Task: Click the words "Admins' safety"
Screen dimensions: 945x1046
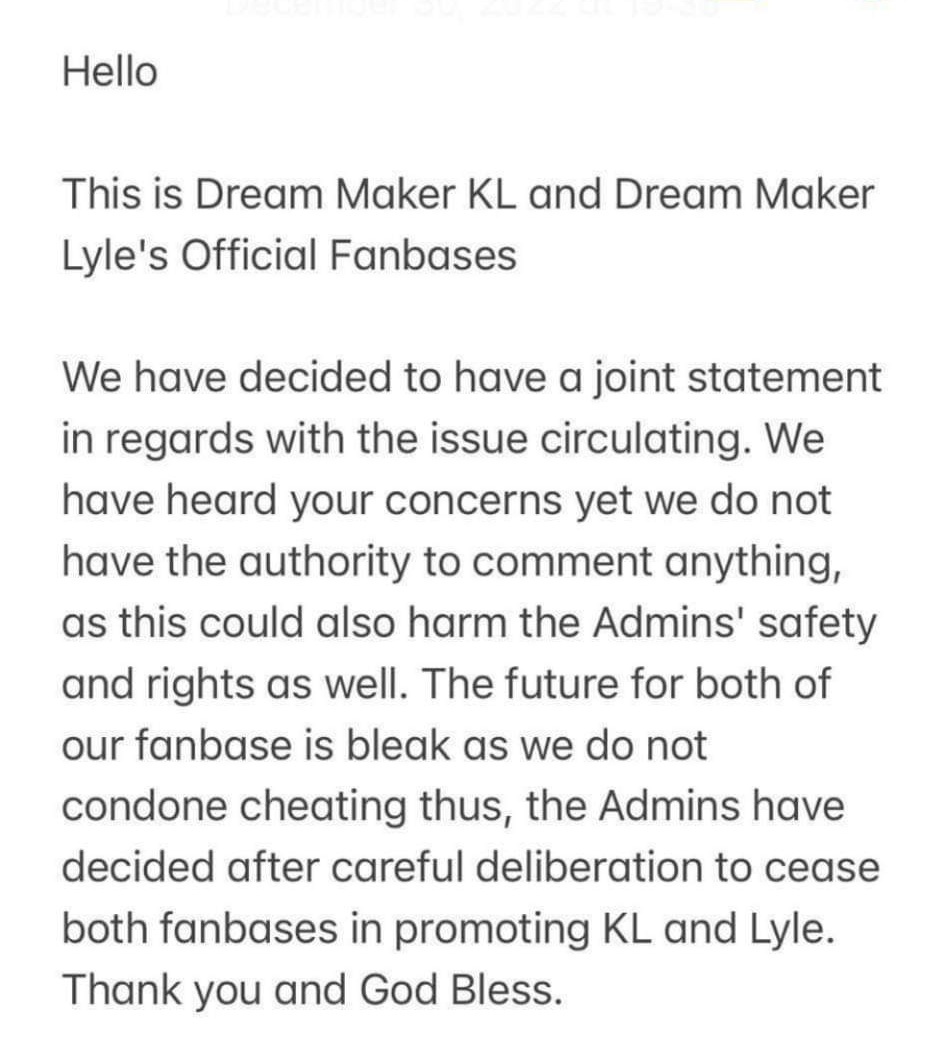Action: point(734,623)
